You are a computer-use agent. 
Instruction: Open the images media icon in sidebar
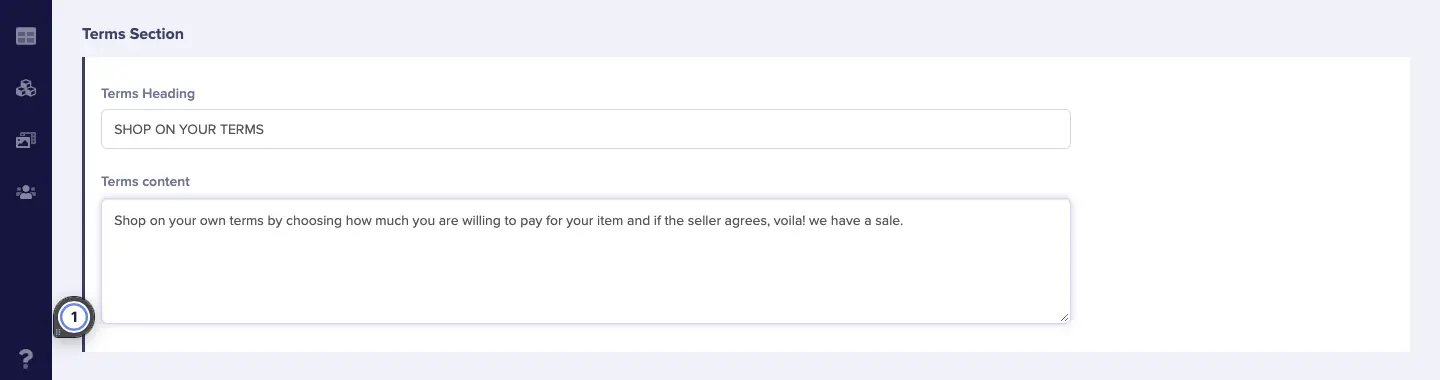click(x=26, y=140)
